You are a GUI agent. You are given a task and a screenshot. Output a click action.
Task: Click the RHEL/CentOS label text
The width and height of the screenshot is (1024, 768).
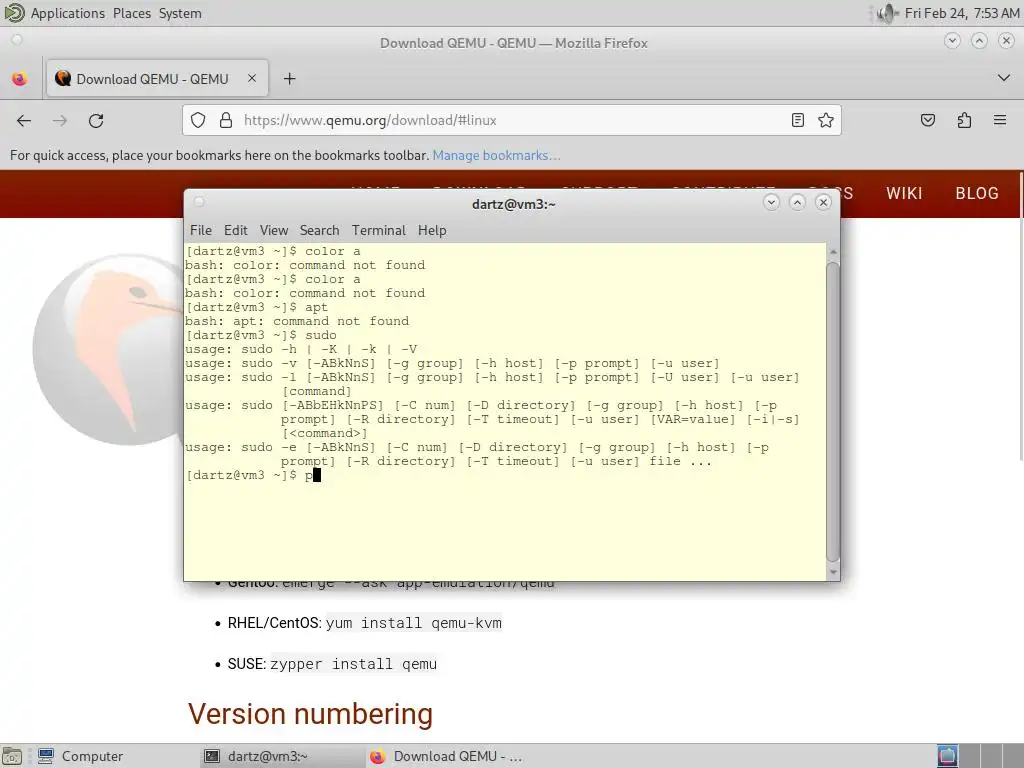tap(274, 623)
